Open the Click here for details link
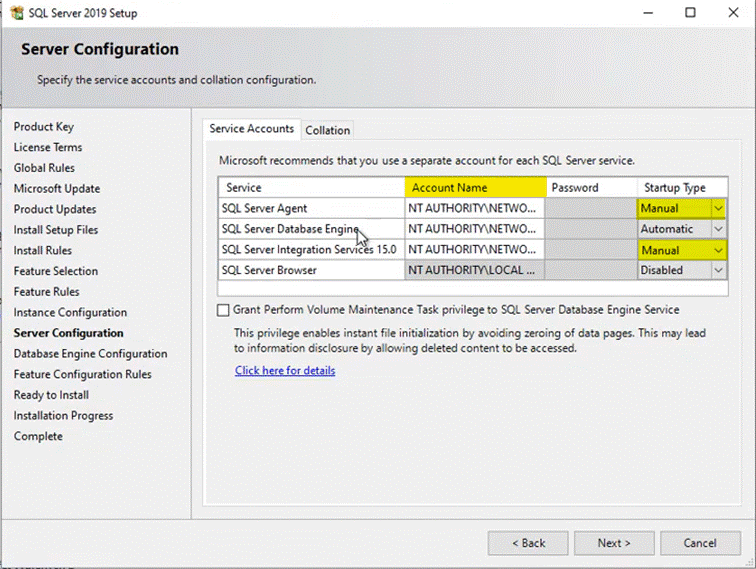This screenshot has height=569, width=756. 285,370
